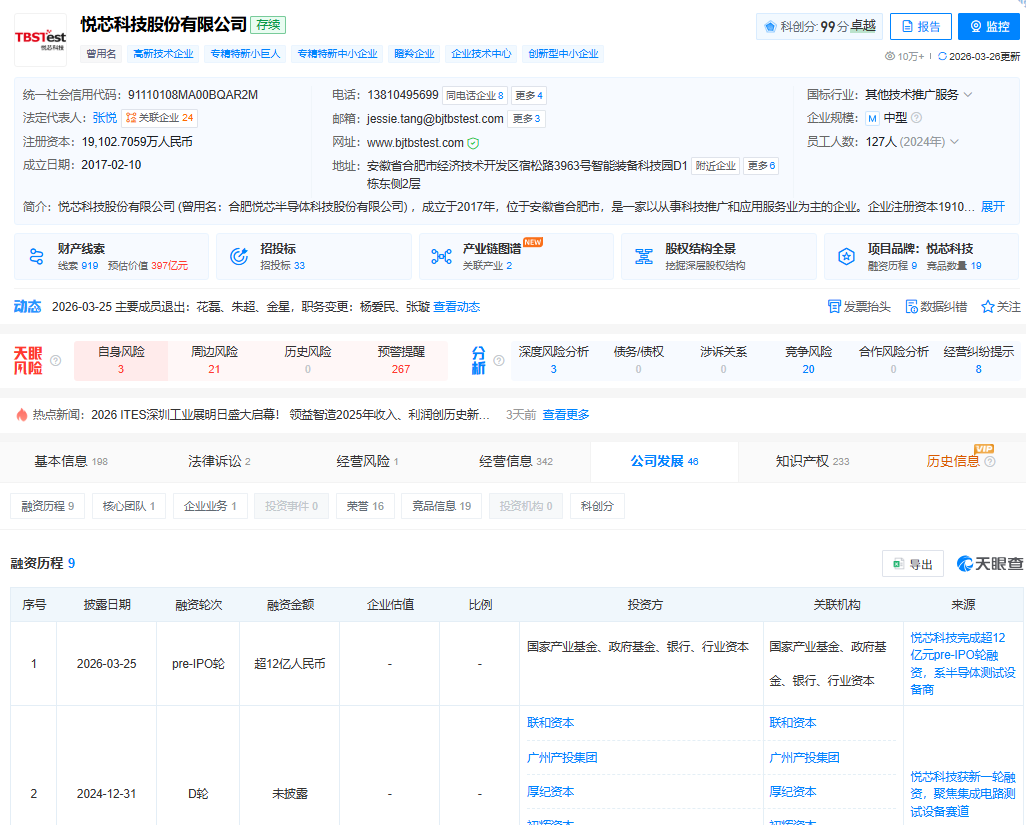This screenshot has width=1026, height=825.
Task: Click the 监控 monitor button
Action: pos(988,27)
